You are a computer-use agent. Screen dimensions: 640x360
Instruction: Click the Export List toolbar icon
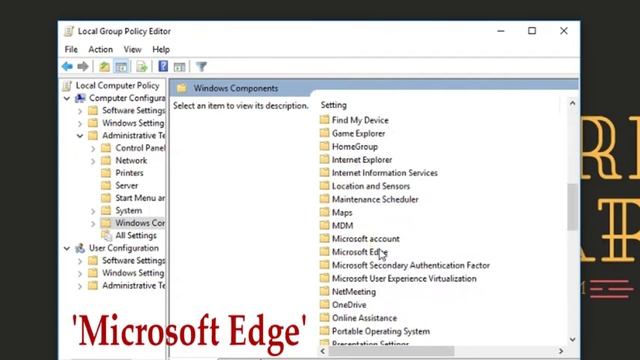pos(142,67)
